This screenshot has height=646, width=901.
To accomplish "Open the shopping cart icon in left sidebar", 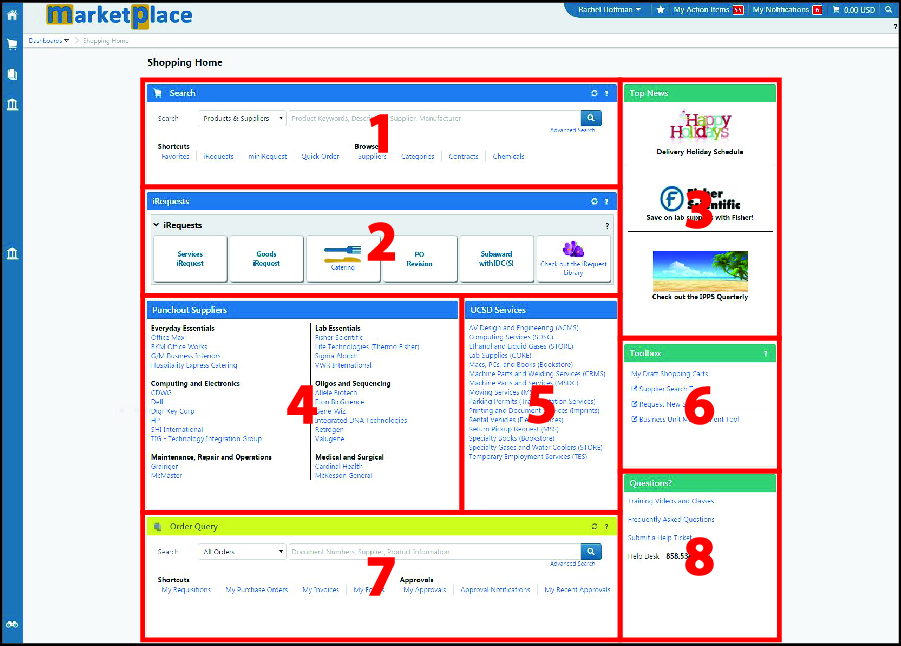I will pos(12,44).
